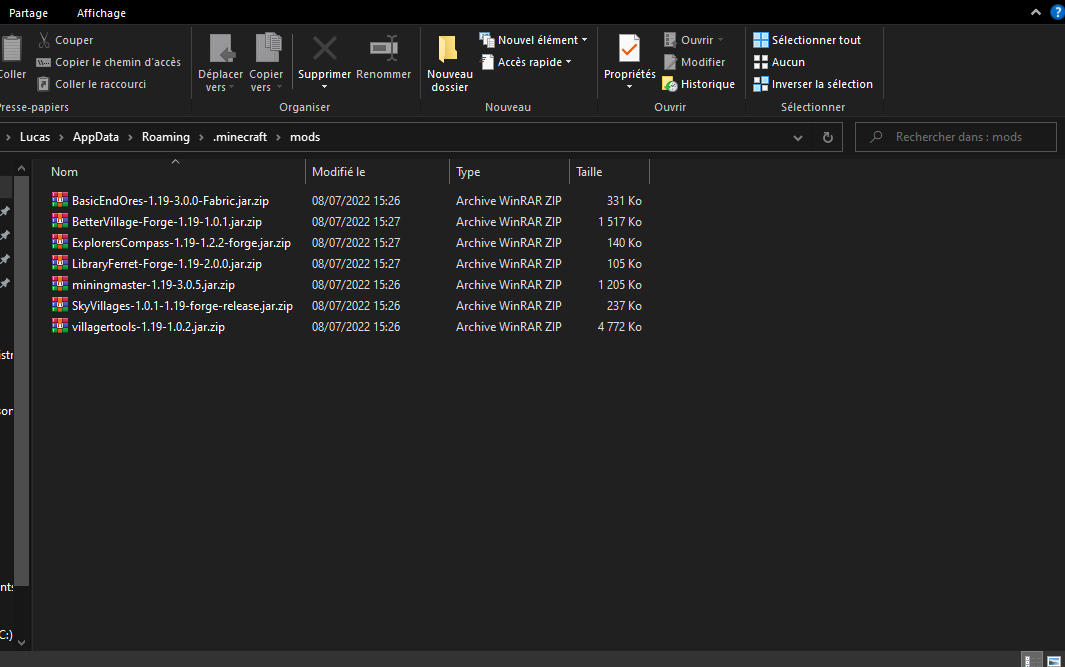Select the BasicEndOres file icon
Viewport: 1065px width, 667px height.
pos(60,200)
